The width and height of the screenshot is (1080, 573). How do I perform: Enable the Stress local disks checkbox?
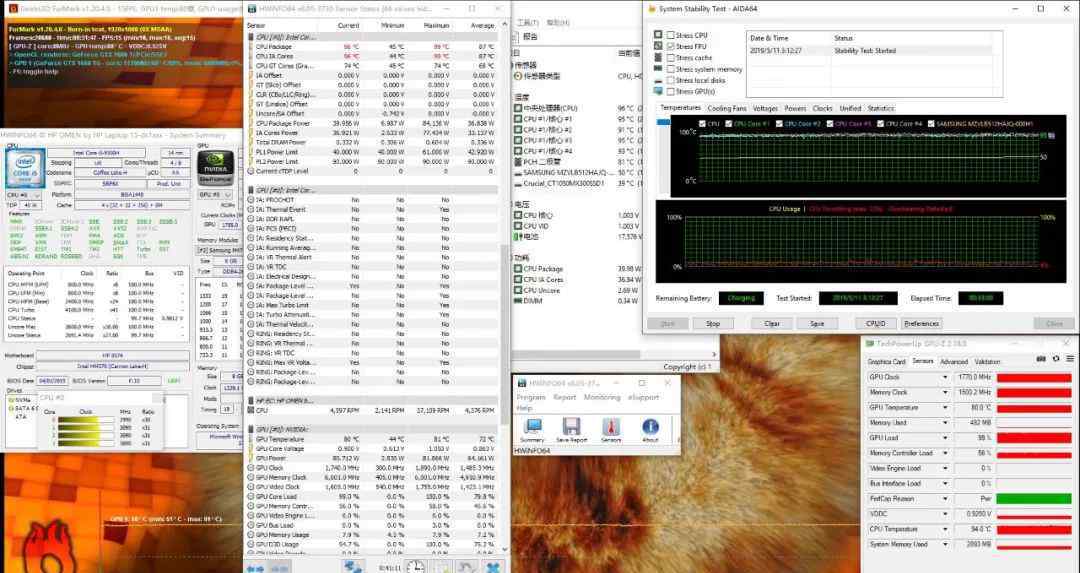pos(670,80)
